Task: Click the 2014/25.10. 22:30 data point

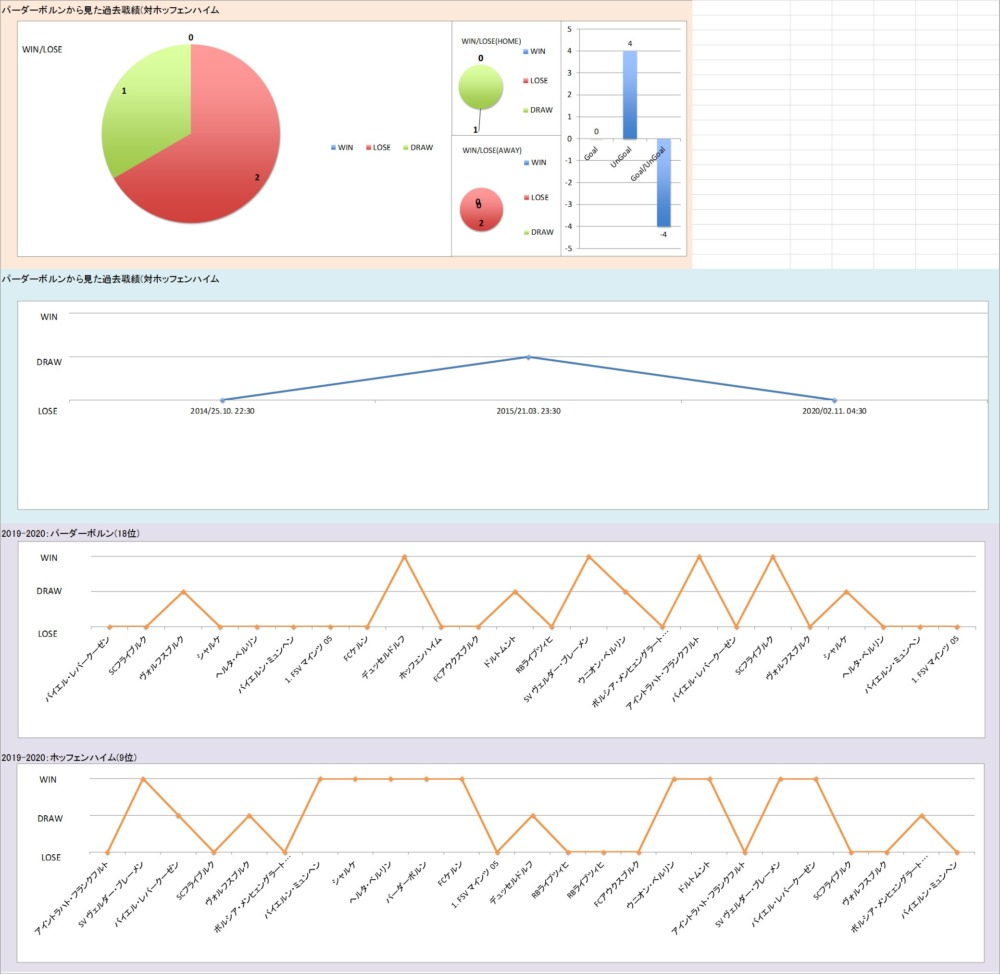Action: 222,400
